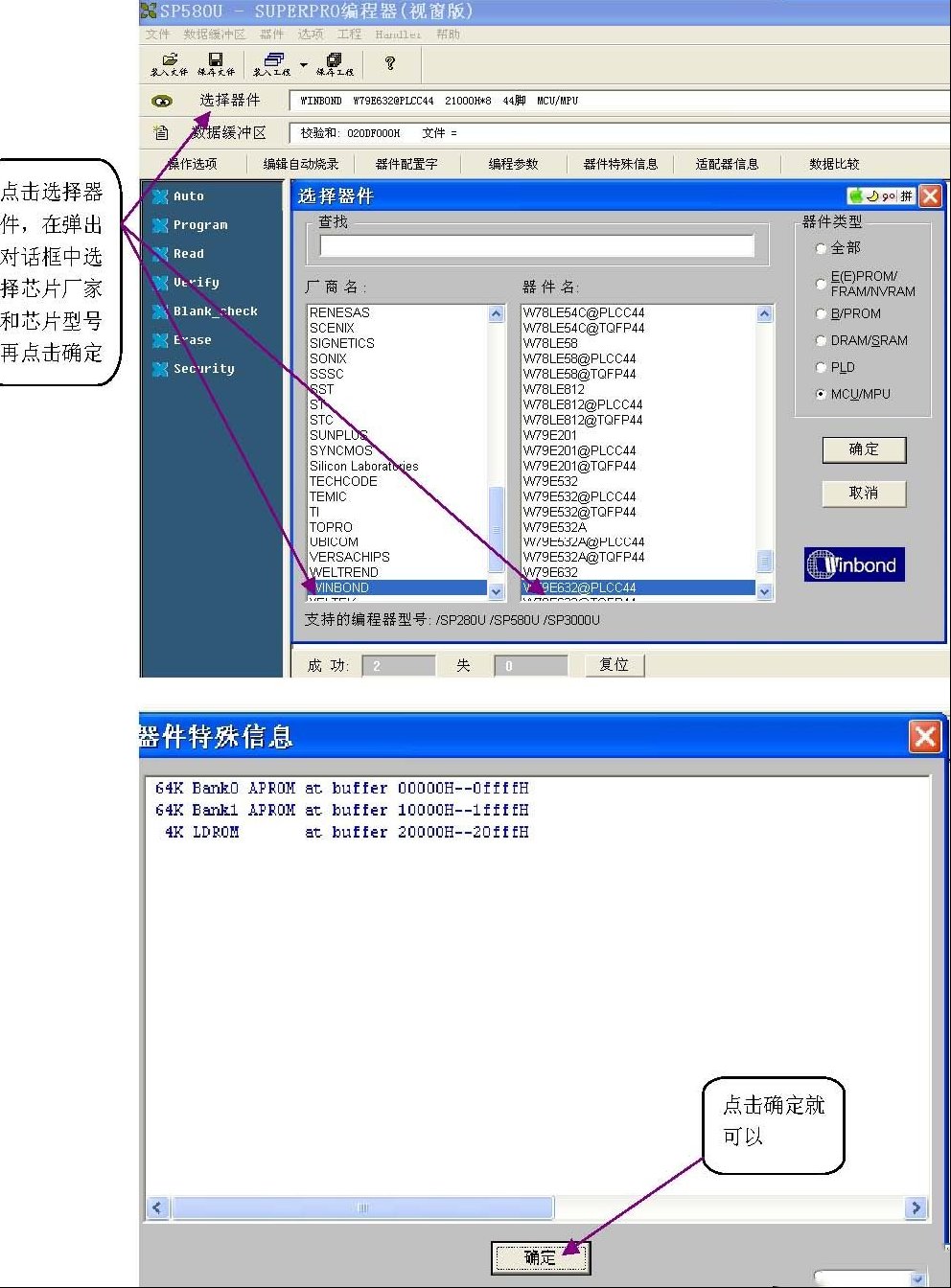The width and height of the screenshot is (951, 1288).
Task: Switch to the 器件特殊信息 tab
Action: point(621,164)
